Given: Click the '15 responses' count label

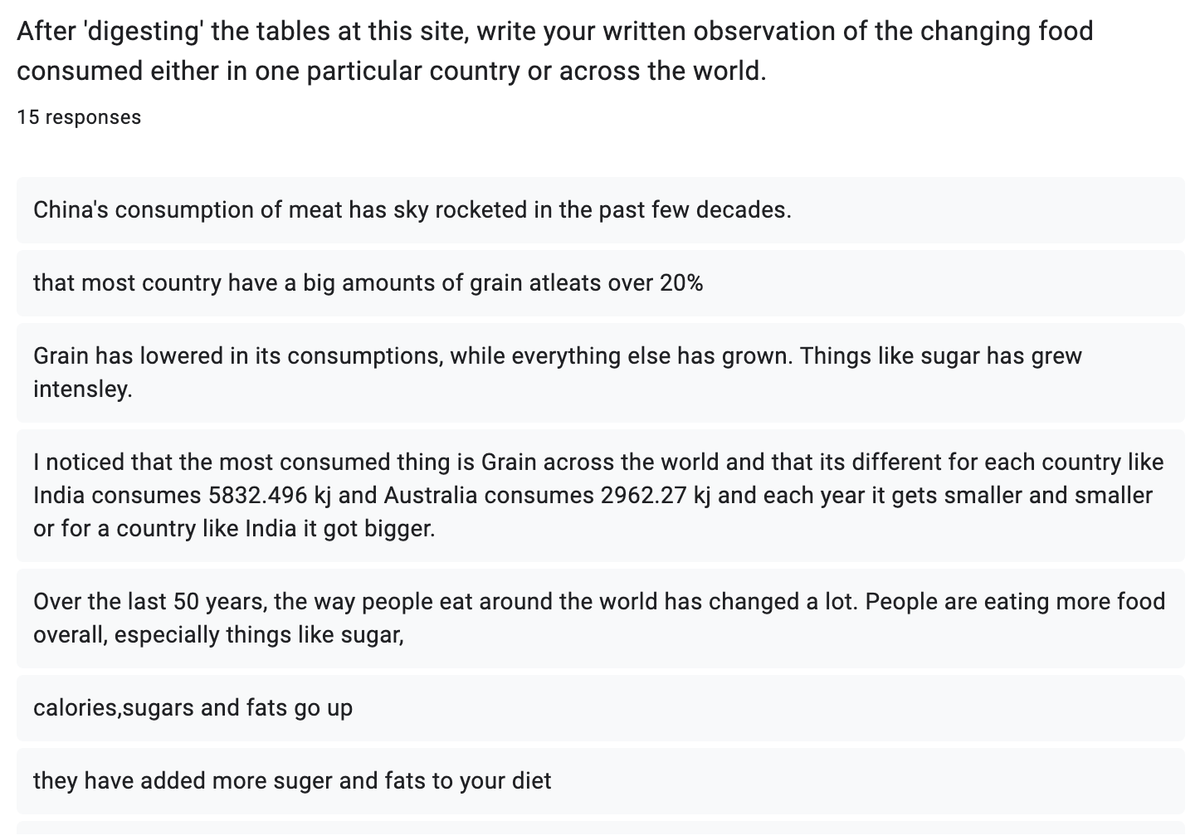Looking at the screenshot, I should pos(79,117).
